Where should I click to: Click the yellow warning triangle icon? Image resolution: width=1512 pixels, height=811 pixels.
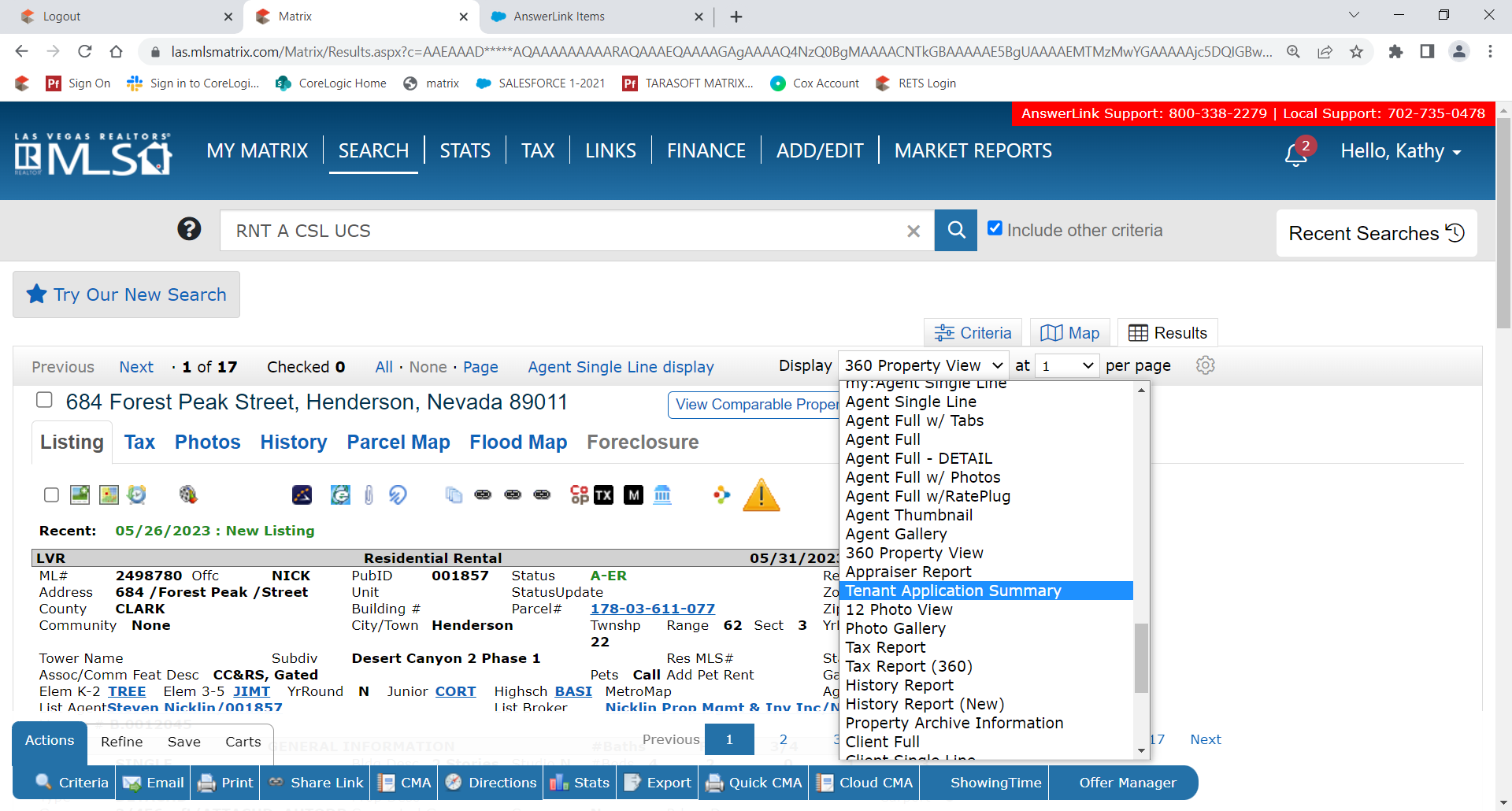click(761, 495)
